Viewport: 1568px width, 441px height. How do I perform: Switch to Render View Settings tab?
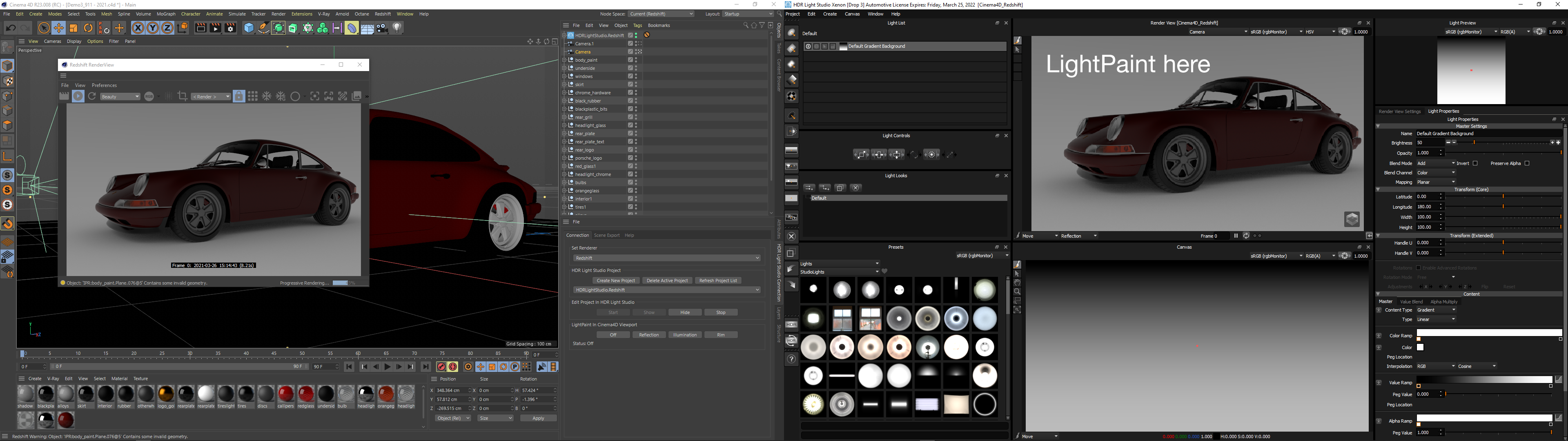(1399, 111)
